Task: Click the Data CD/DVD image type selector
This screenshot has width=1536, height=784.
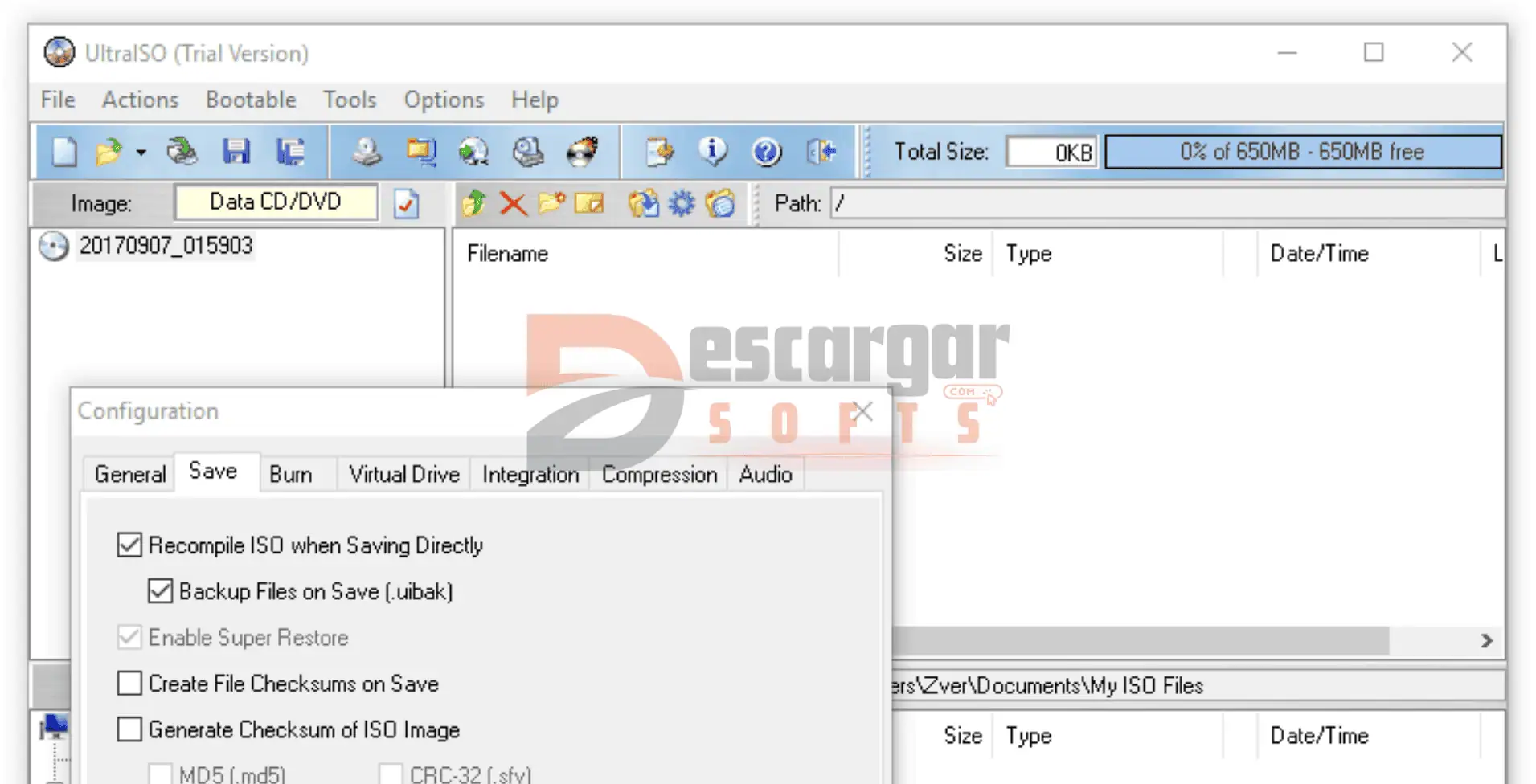Action: [276, 202]
